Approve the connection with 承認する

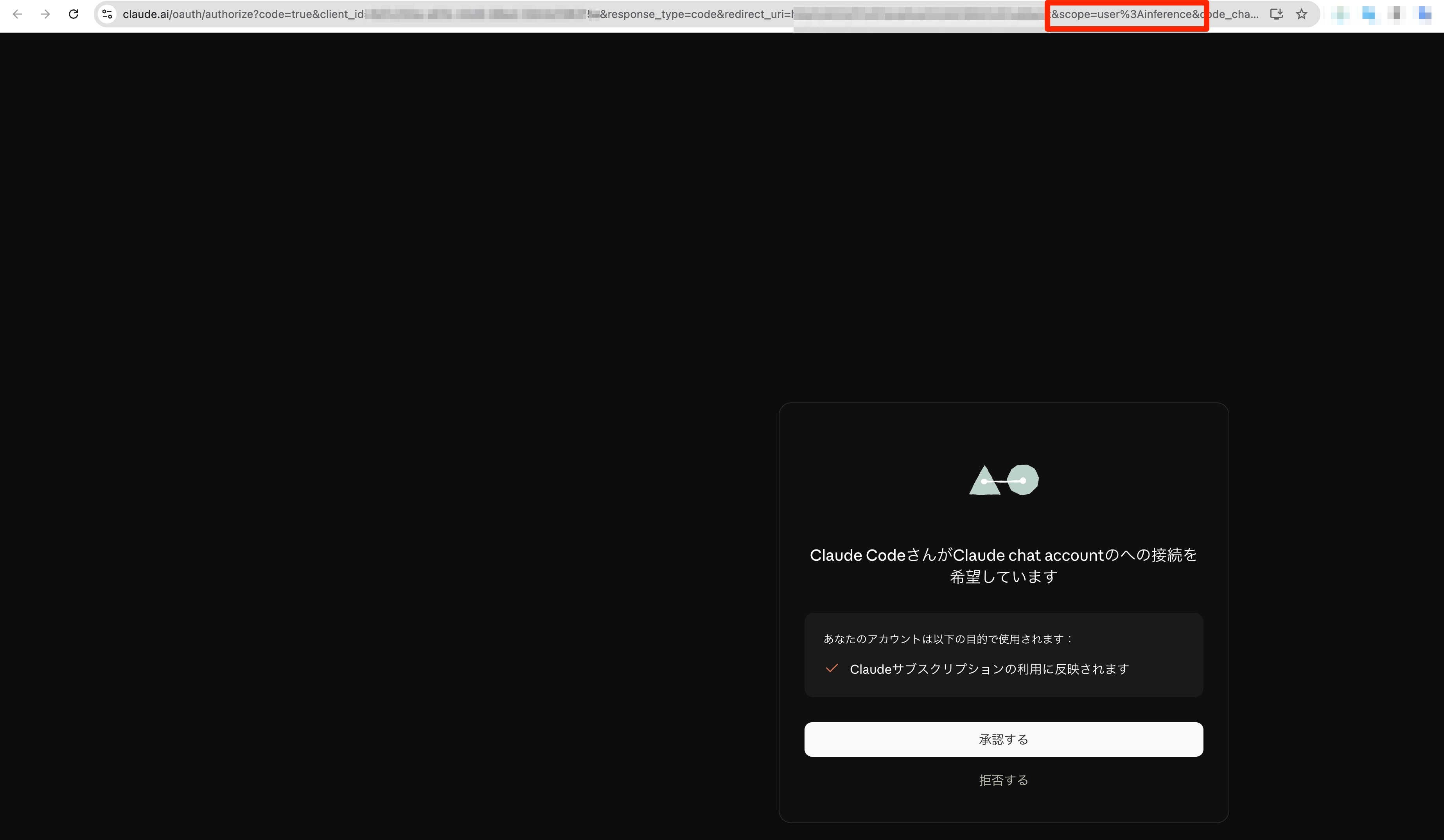coord(1003,739)
